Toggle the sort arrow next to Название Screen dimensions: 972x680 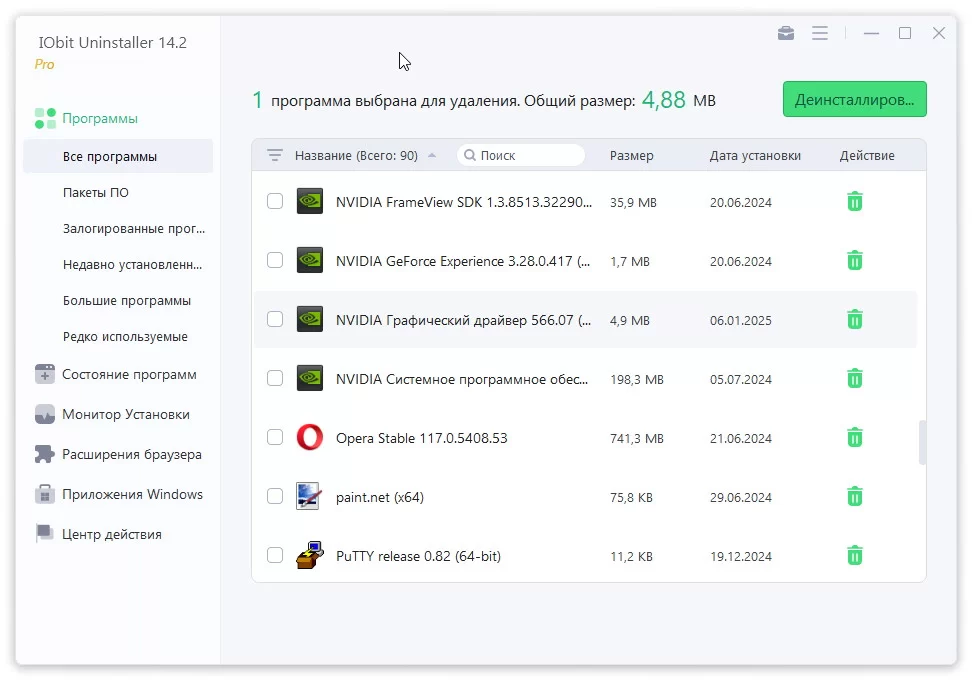pyautogui.click(x=432, y=155)
